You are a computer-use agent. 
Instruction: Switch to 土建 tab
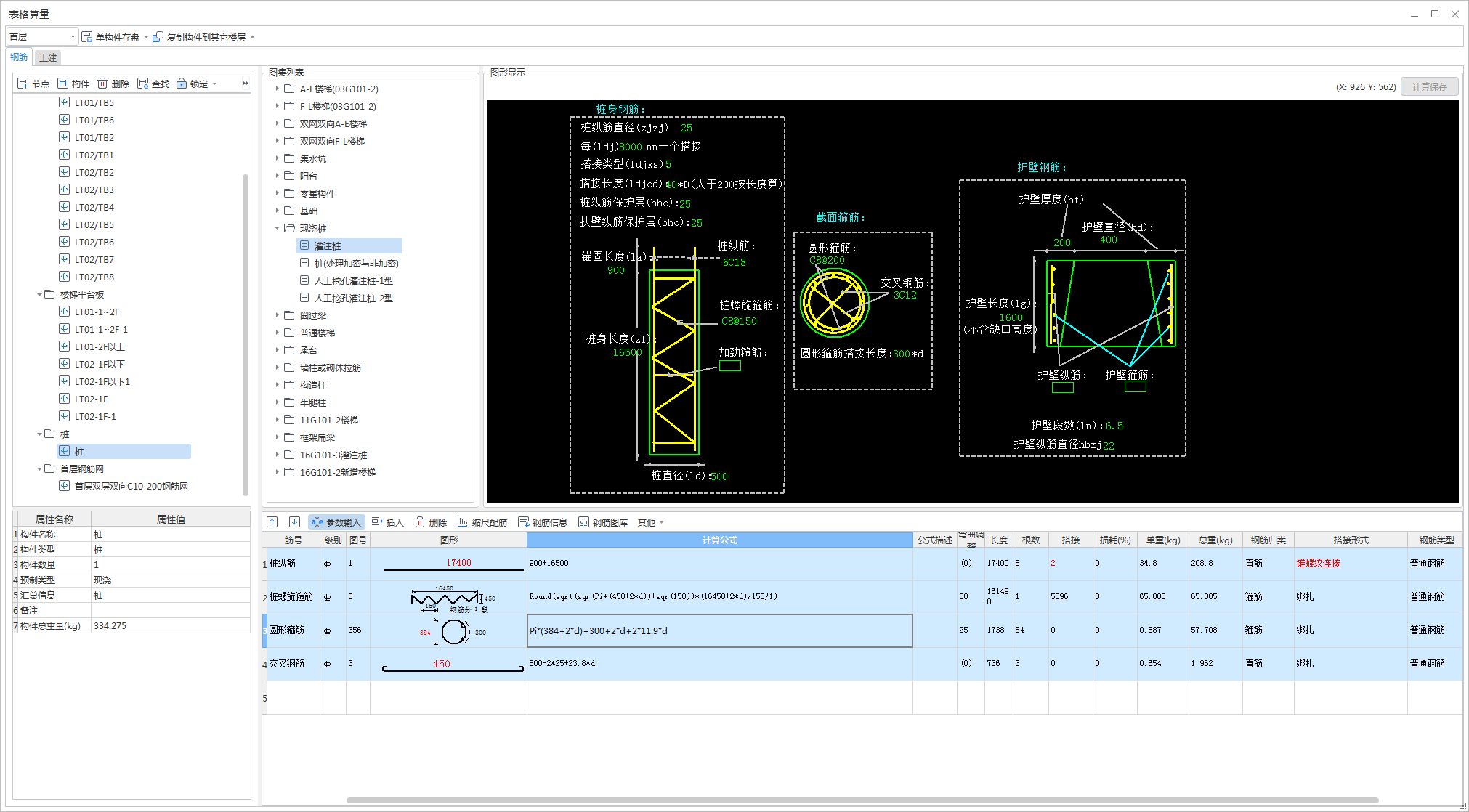pyautogui.click(x=48, y=57)
